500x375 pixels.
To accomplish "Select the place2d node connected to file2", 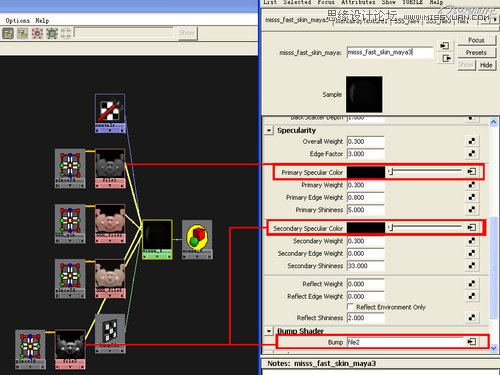I will pyautogui.click(x=30, y=349).
